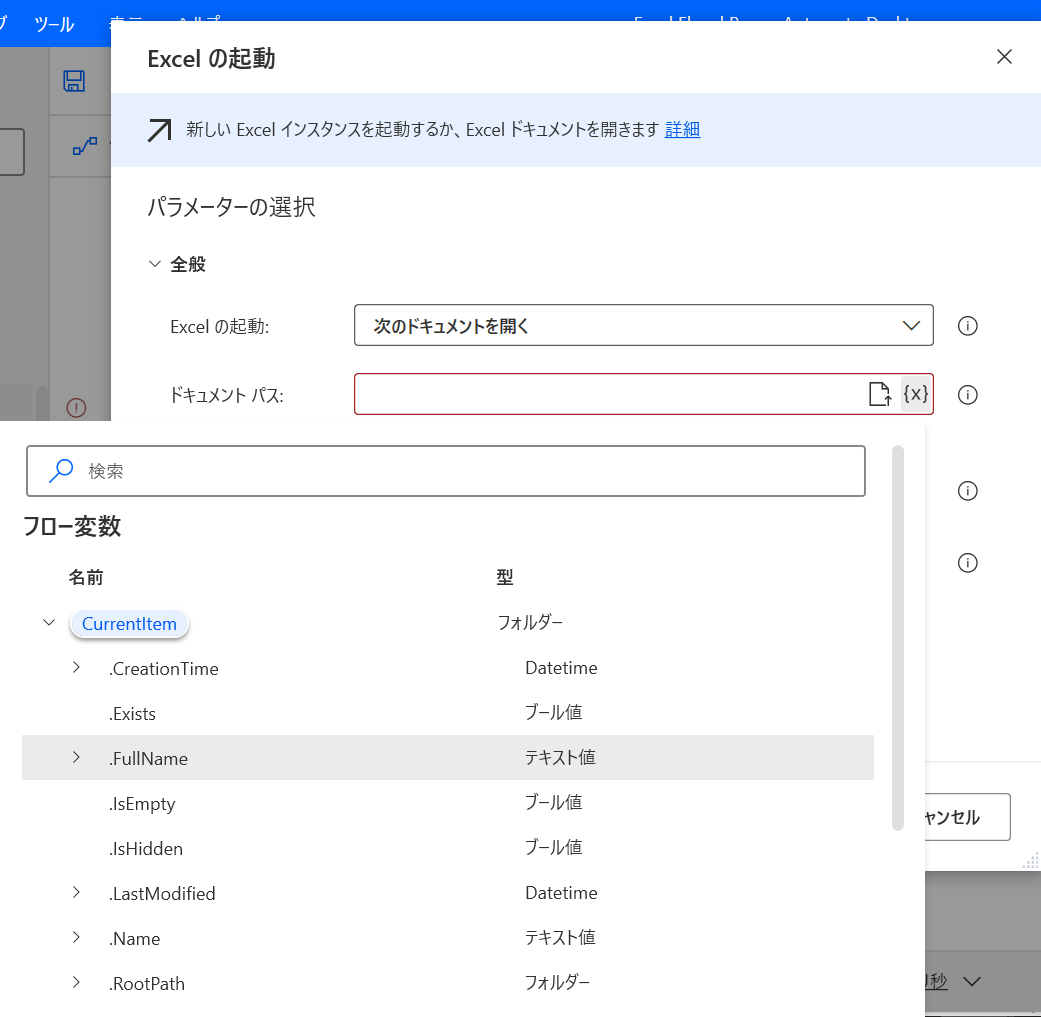Click the flow designer connector icon
Screen dimensions: 1041x1017
click(85, 145)
